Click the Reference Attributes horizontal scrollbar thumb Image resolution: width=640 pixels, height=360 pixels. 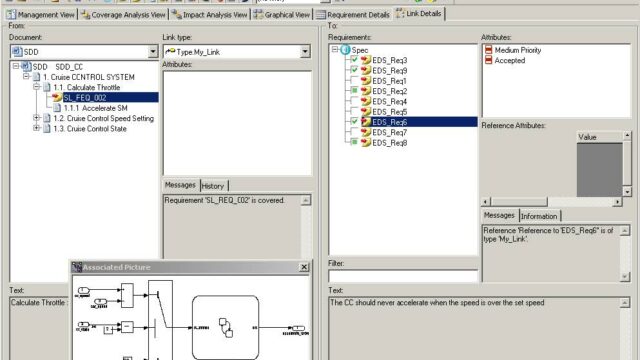pyautogui.click(x=519, y=202)
